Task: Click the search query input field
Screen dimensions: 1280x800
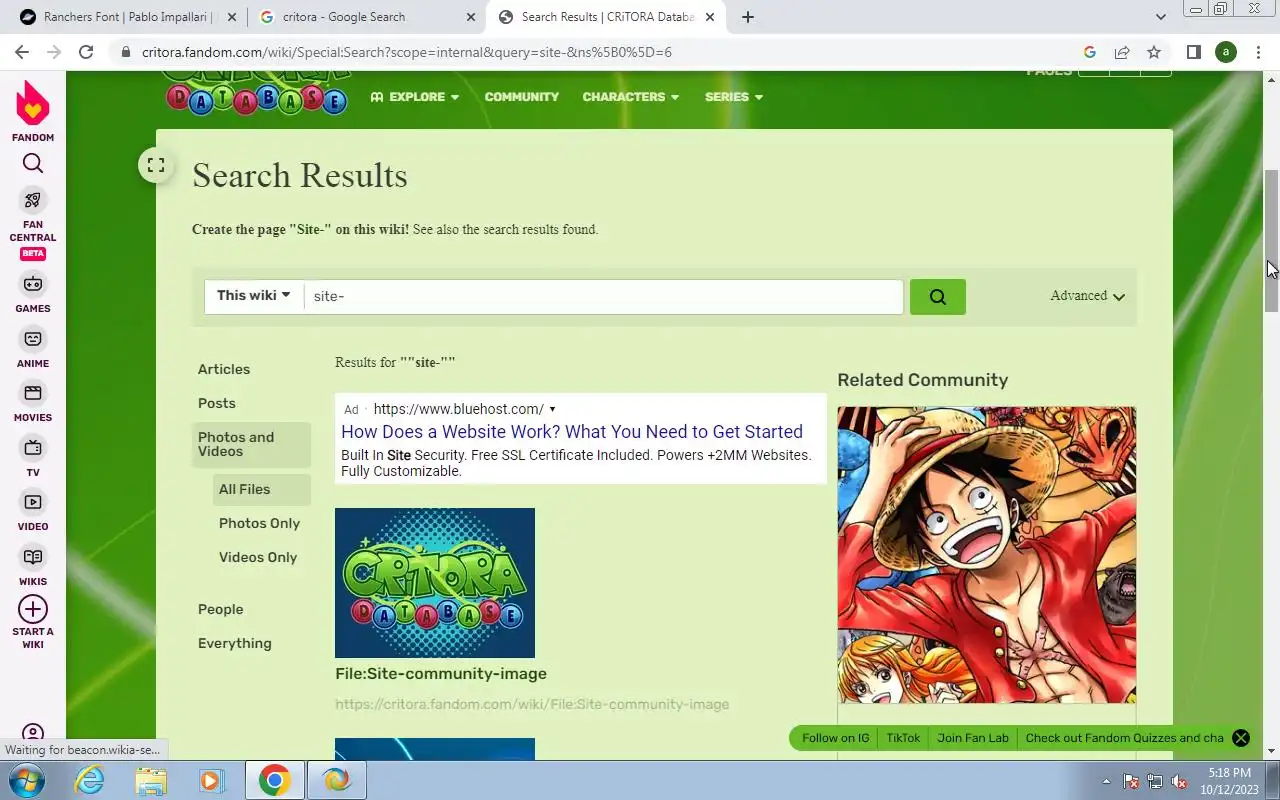Action: tap(604, 296)
